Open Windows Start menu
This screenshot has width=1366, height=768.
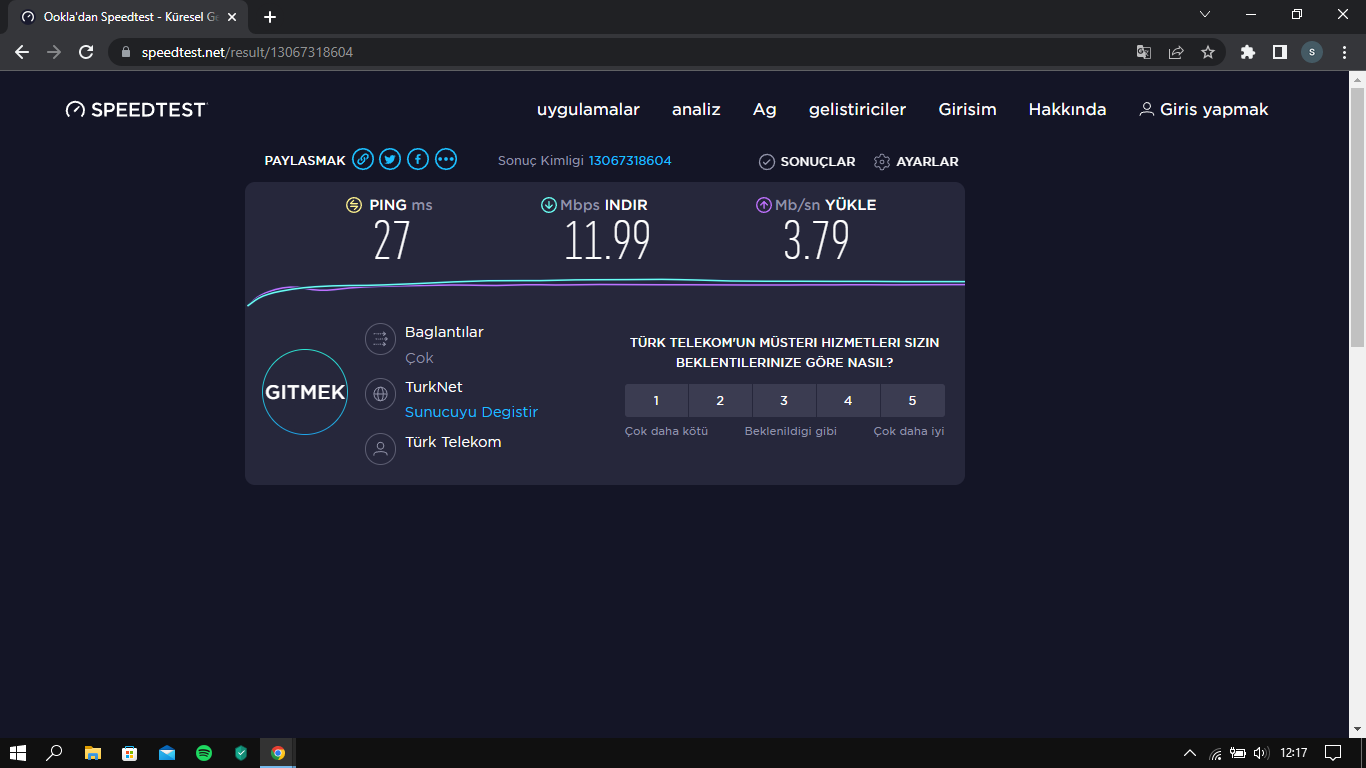click(18, 753)
